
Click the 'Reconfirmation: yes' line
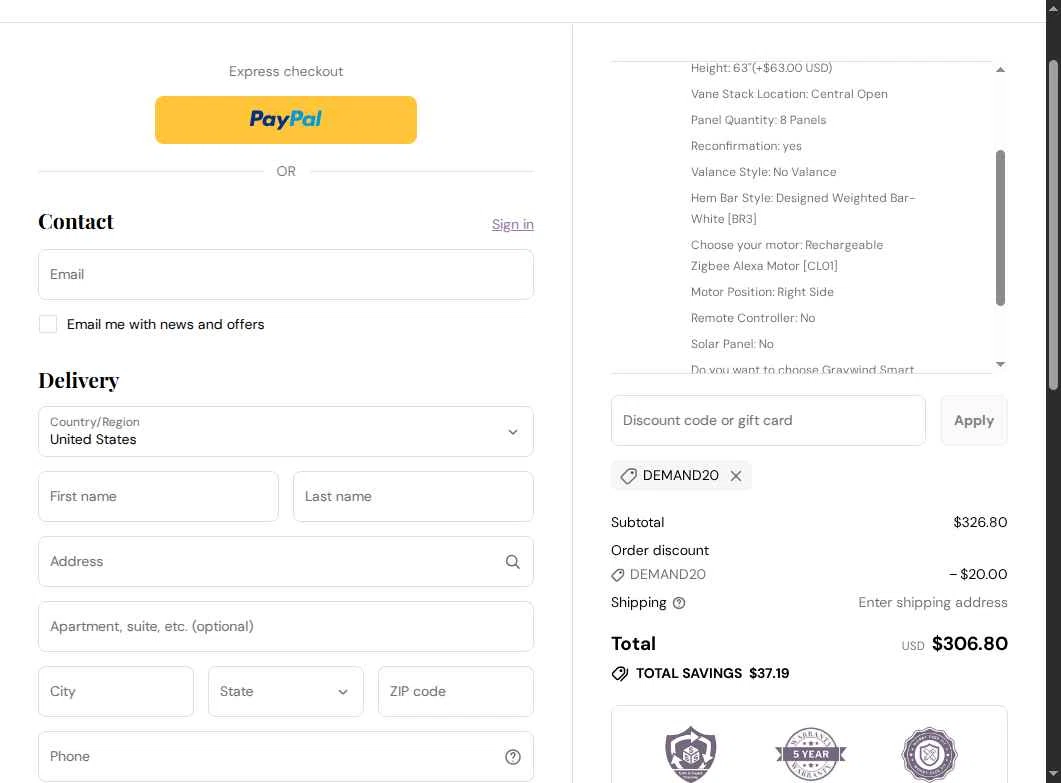click(x=746, y=146)
